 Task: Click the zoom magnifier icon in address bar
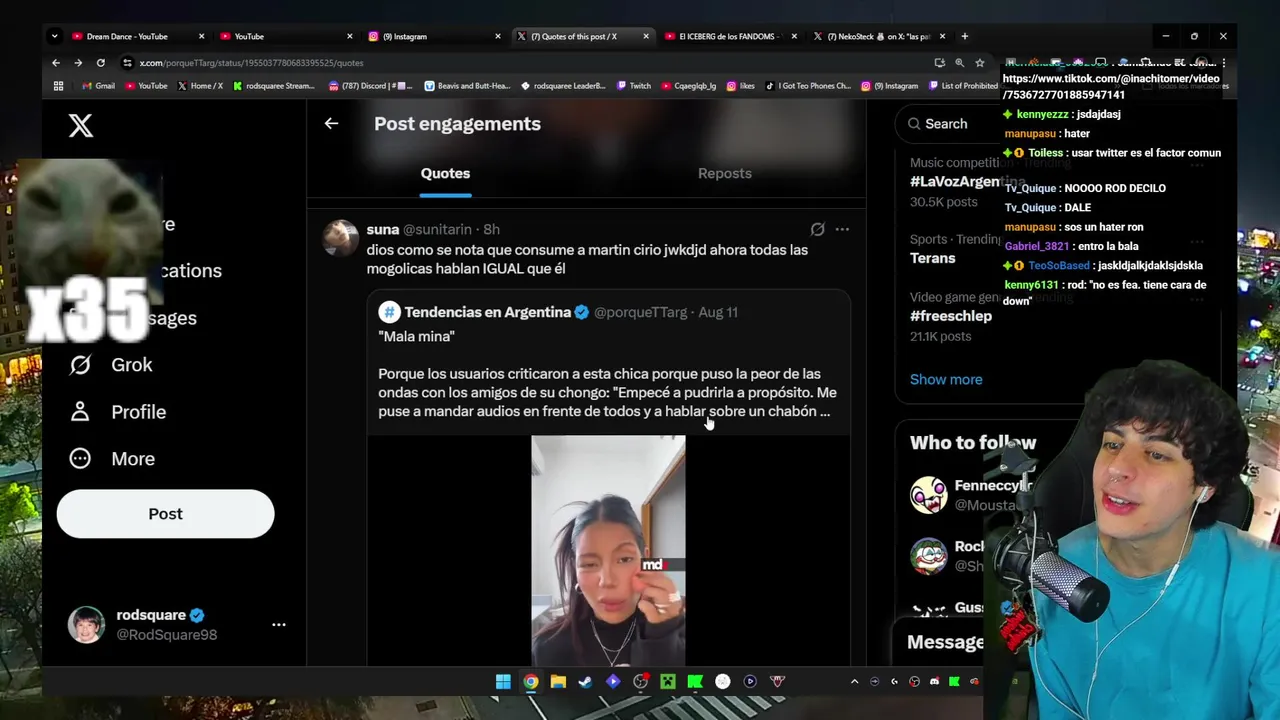960,63
